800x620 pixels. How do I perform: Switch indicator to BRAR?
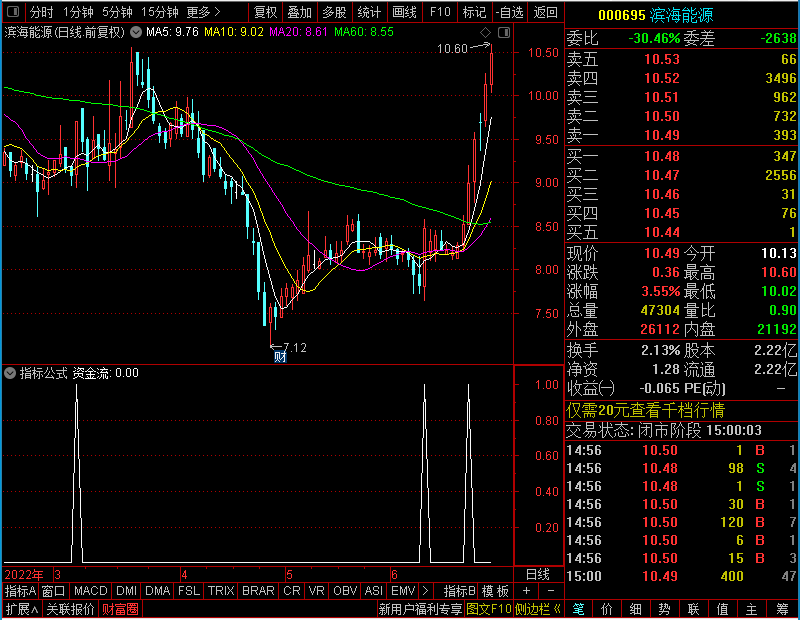258,591
